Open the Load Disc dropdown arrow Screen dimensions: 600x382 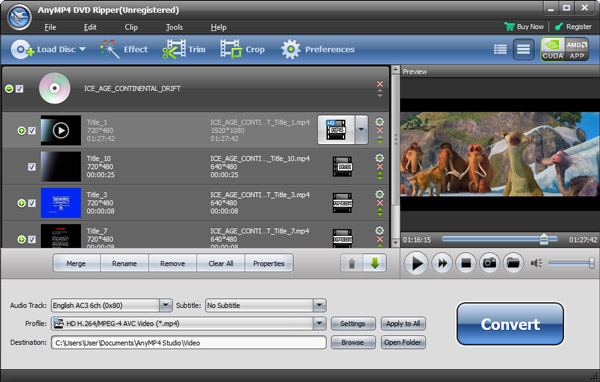point(82,49)
